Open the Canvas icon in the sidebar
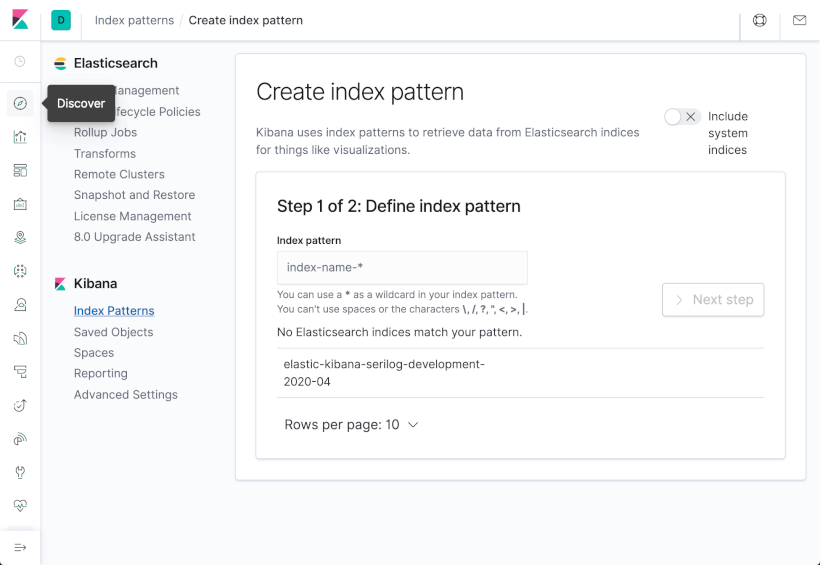 [20, 204]
